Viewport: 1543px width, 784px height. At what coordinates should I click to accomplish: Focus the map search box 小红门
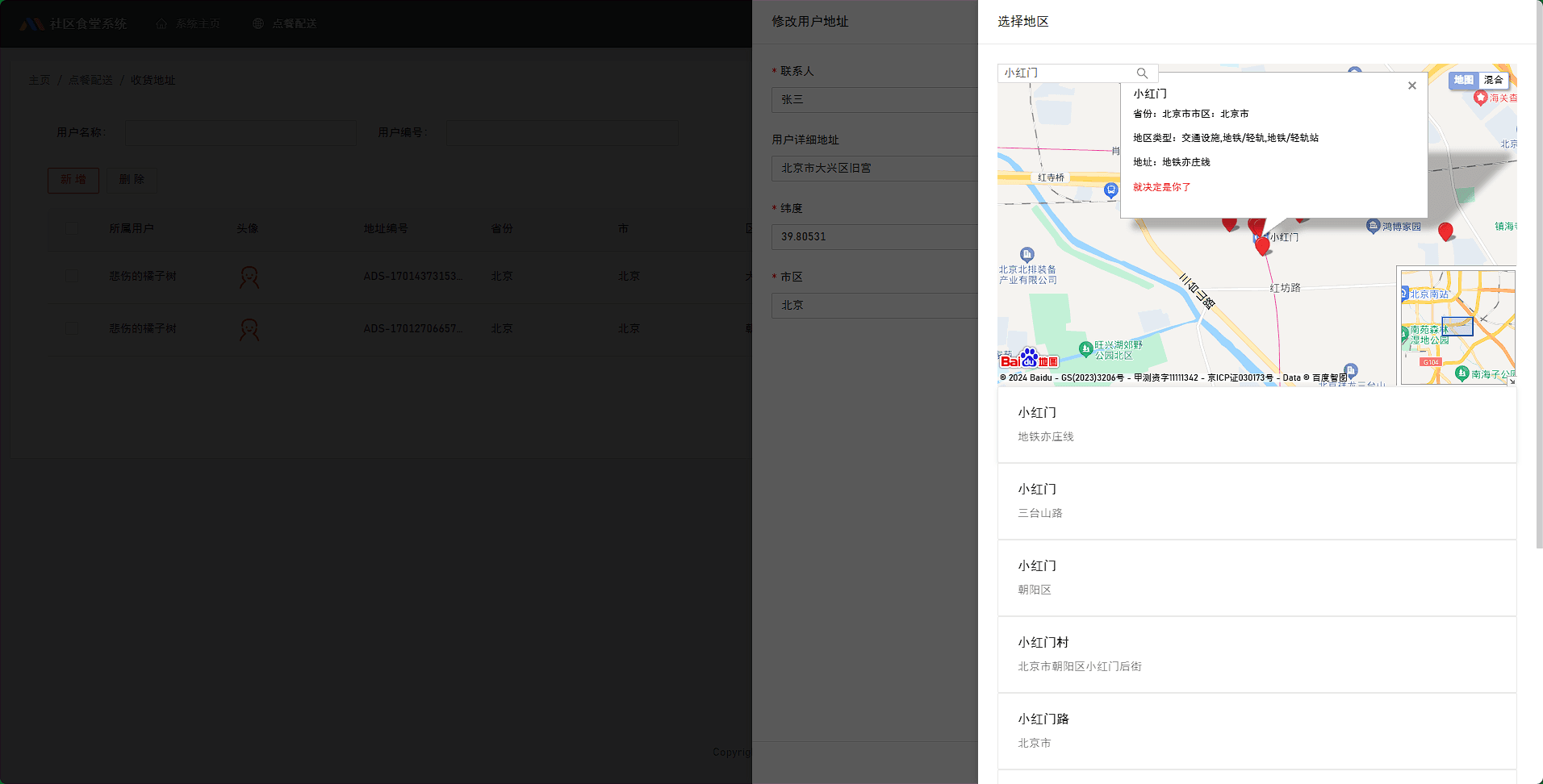(x=1066, y=73)
